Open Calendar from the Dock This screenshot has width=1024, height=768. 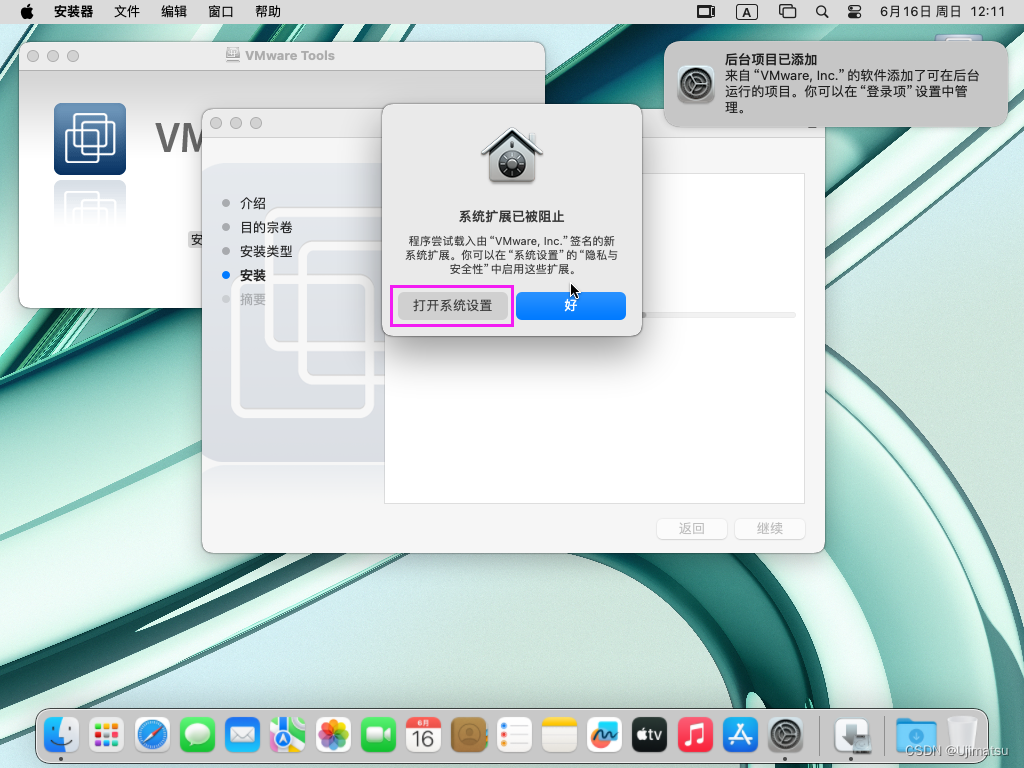click(423, 735)
